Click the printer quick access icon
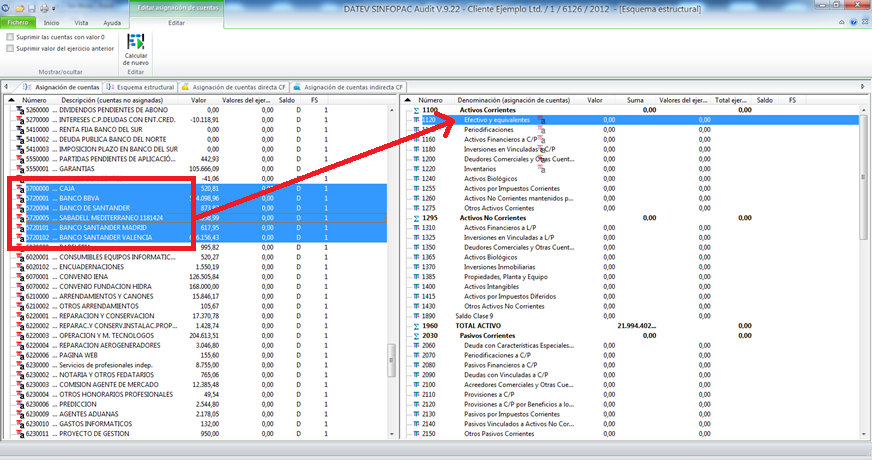This screenshot has width=872, height=460. pos(44,9)
